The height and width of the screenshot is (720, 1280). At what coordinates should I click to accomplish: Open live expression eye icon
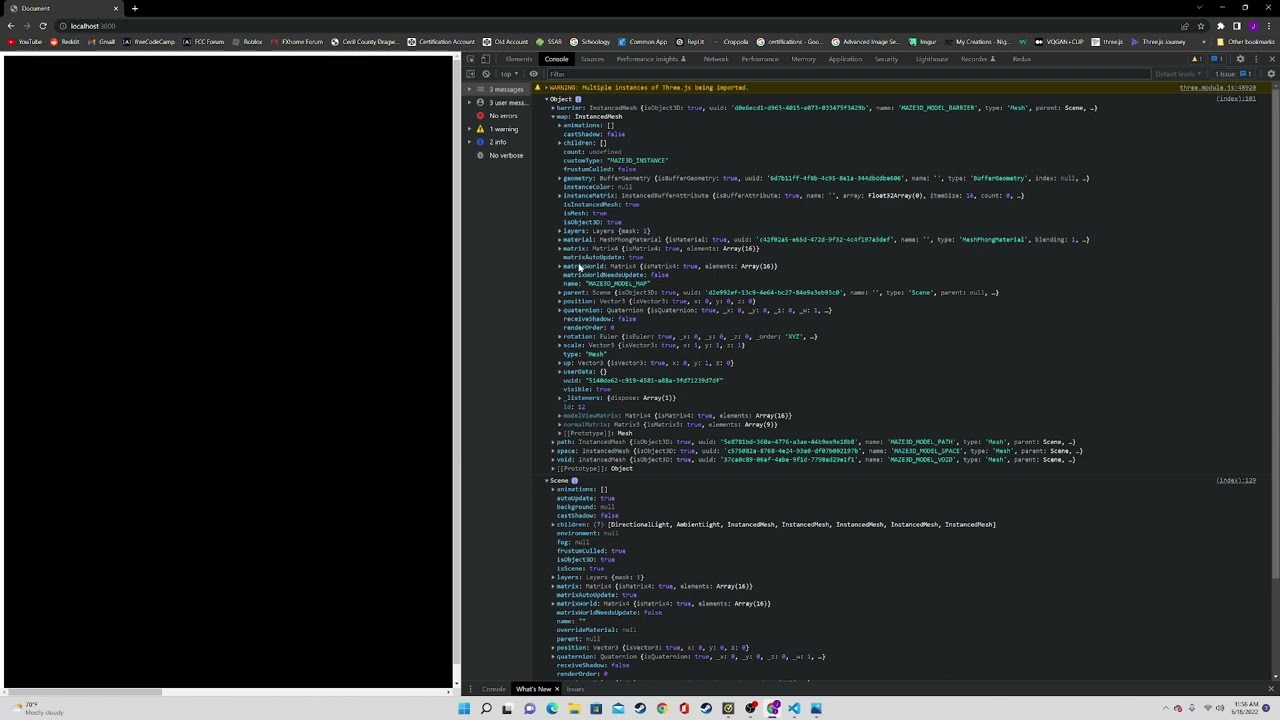[534, 74]
